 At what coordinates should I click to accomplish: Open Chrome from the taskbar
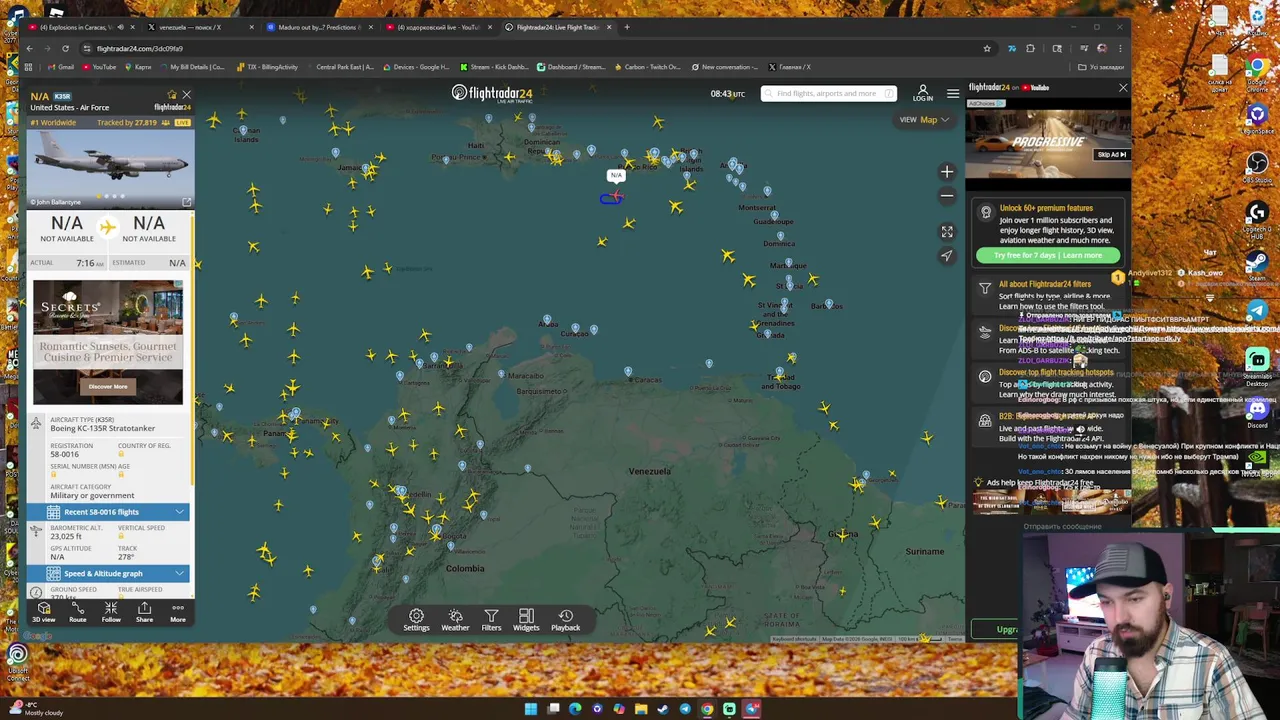[707, 709]
